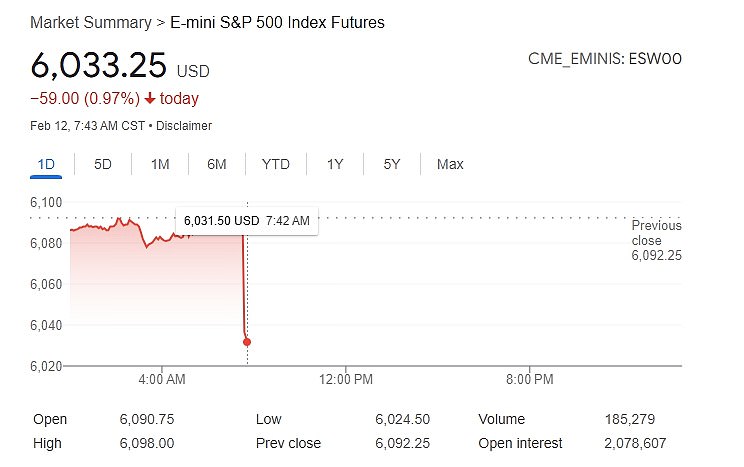This screenshot has height=467, width=744.
Task: Open the 5Y chart range
Action: (x=392, y=164)
